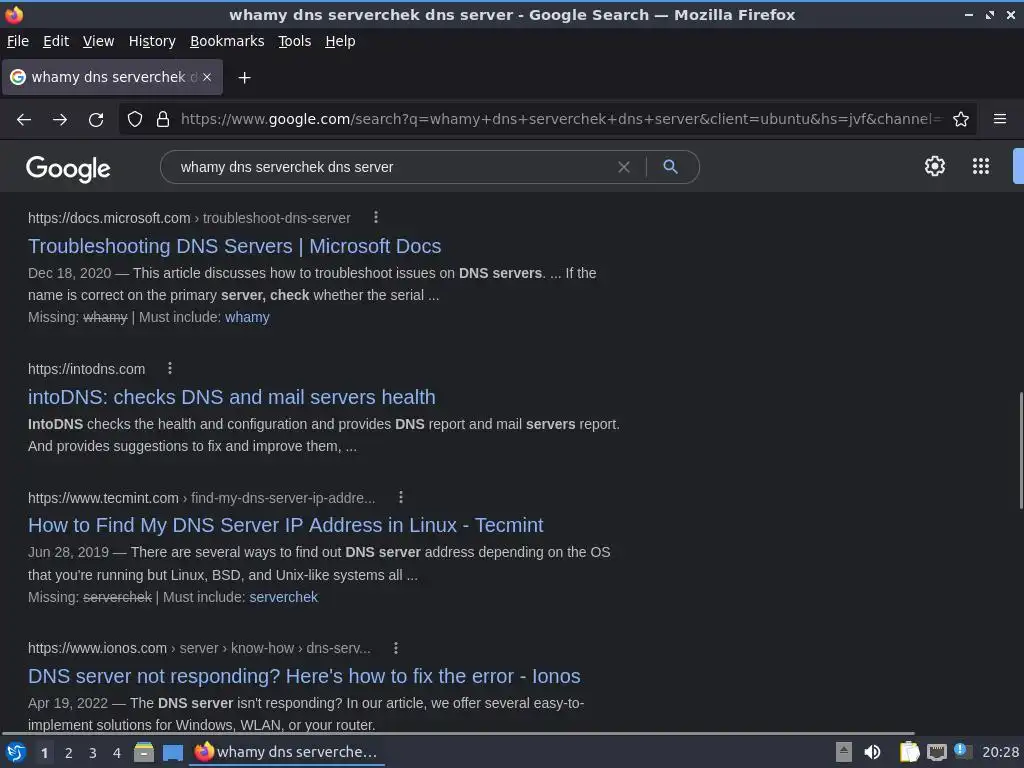Open options for intodns.com result
The image size is (1024, 768).
170,368
